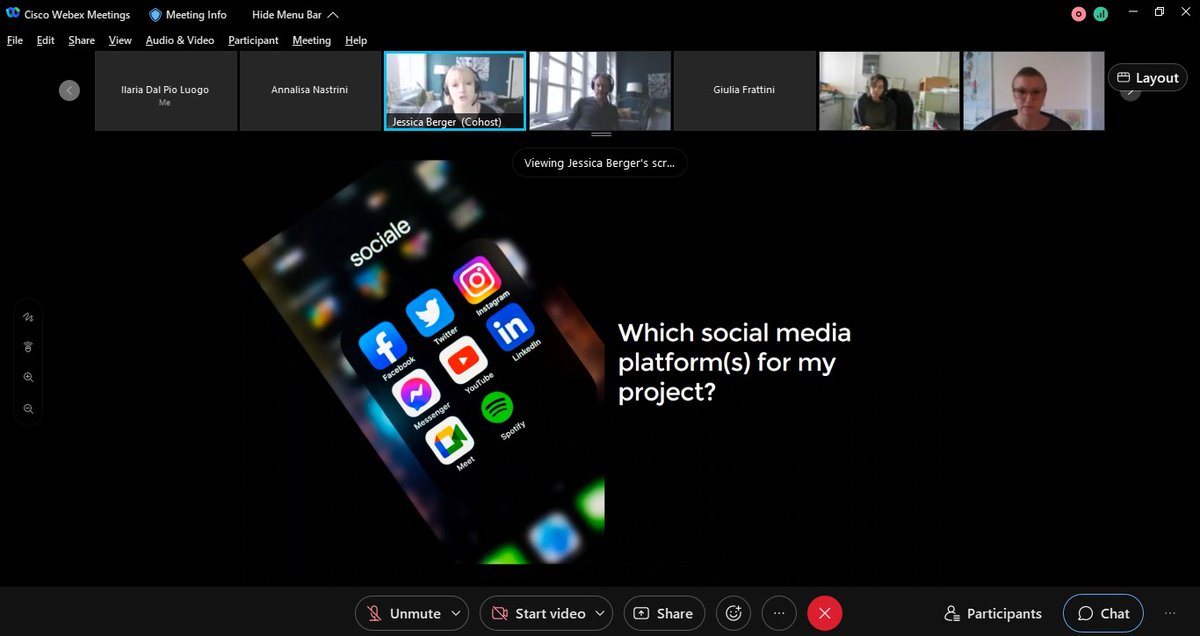Show more participants with right arrow
Screen dimensions: 1200x636
(1130, 92)
